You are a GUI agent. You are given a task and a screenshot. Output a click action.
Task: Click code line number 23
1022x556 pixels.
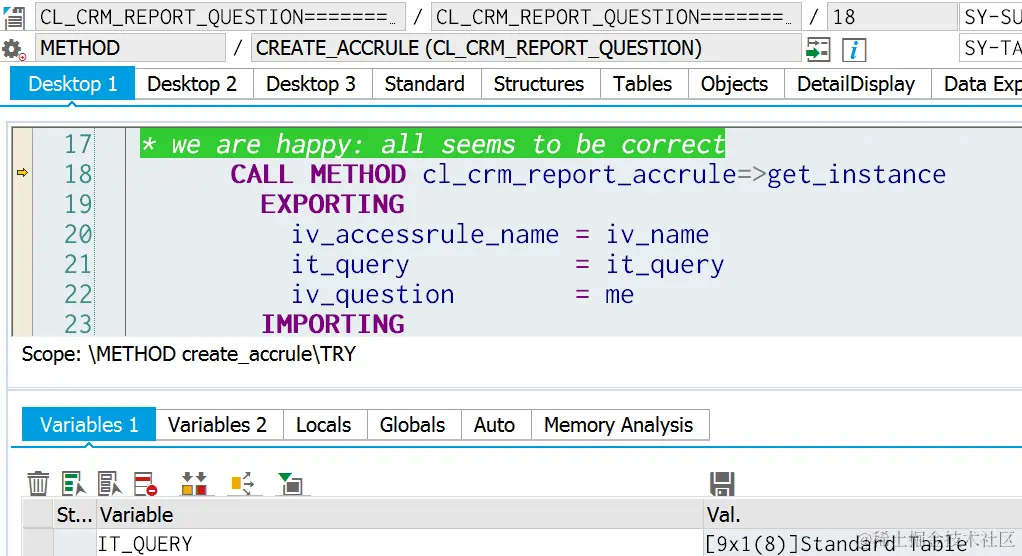click(78, 324)
